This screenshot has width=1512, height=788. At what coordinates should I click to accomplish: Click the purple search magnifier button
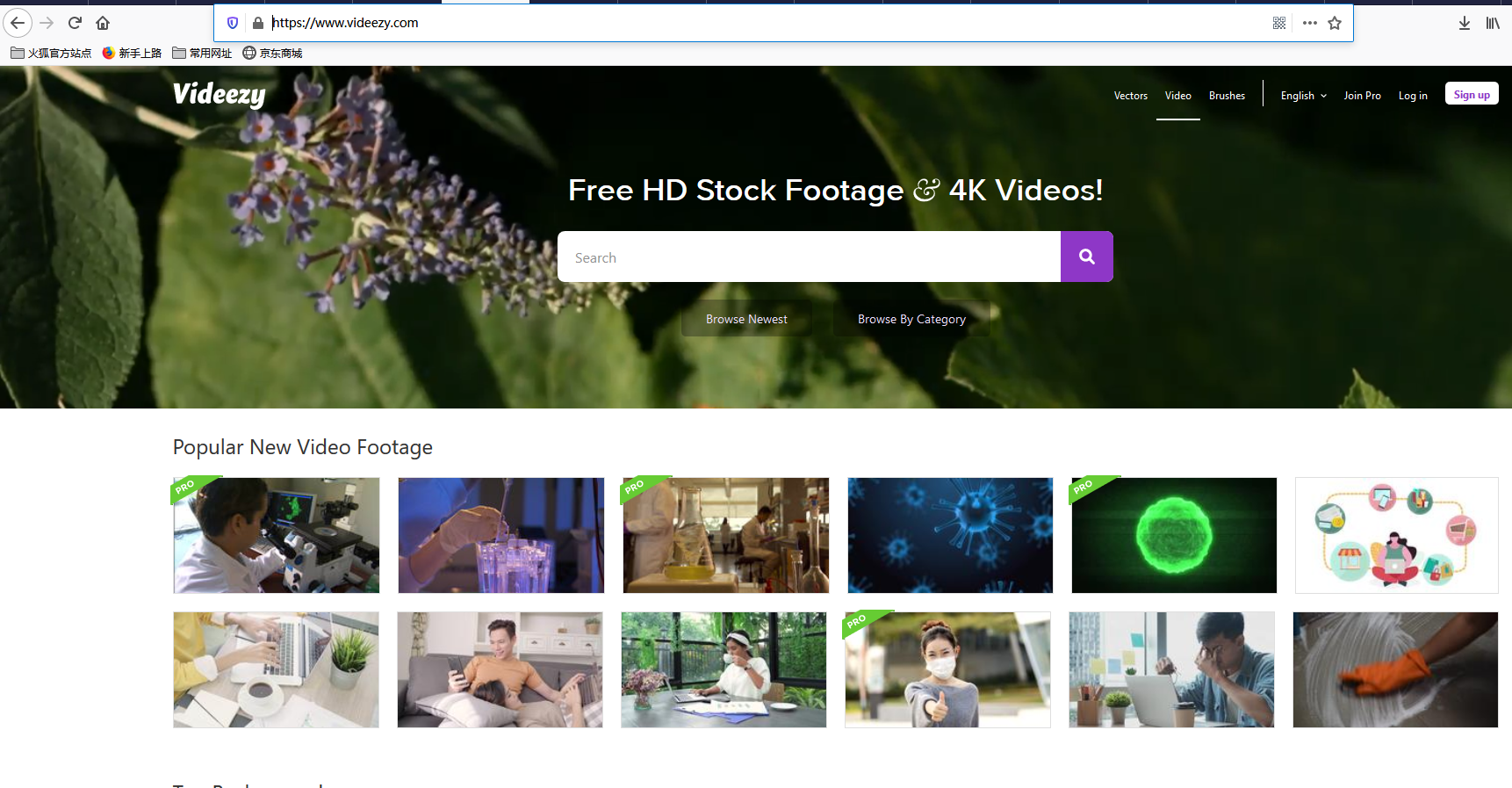[x=1087, y=257]
